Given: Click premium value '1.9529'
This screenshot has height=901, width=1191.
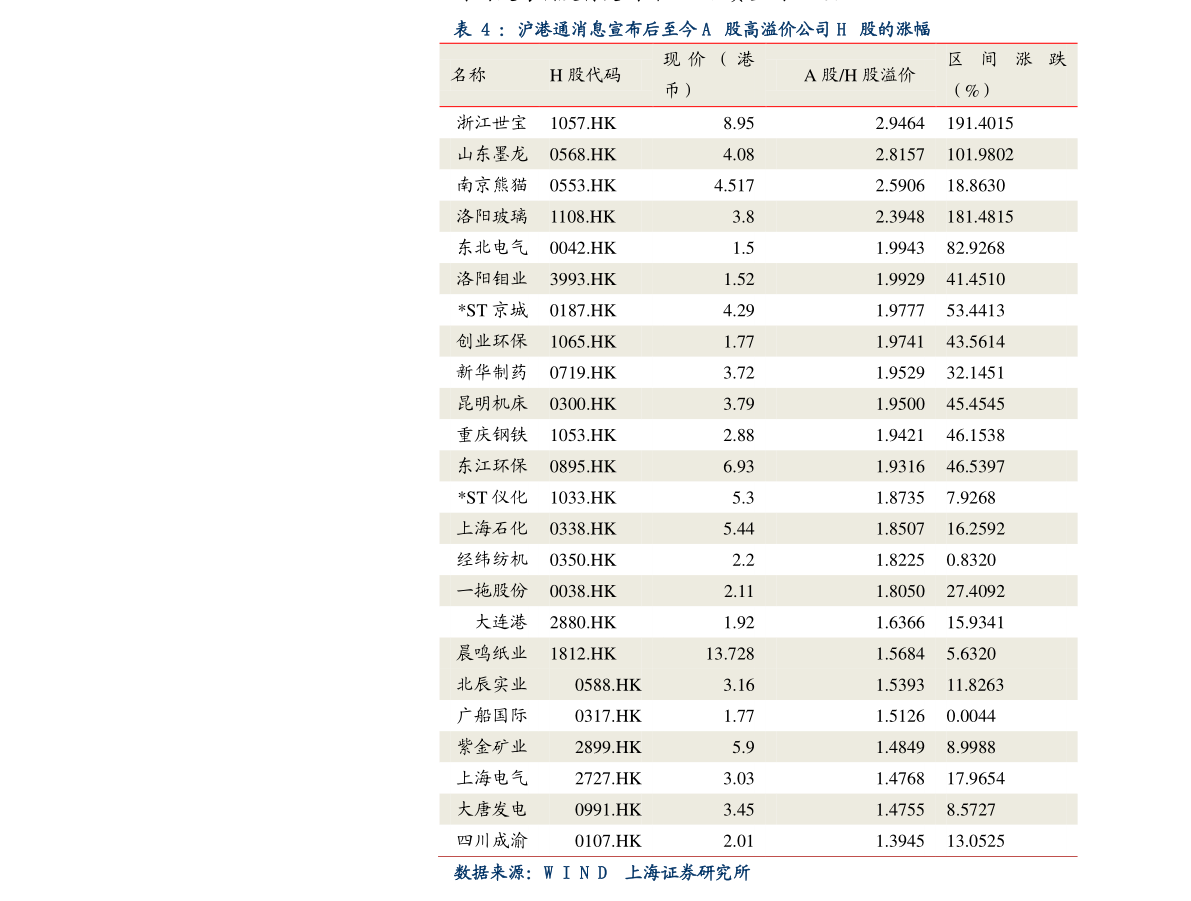Looking at the screenshot, I should point(900,373).
